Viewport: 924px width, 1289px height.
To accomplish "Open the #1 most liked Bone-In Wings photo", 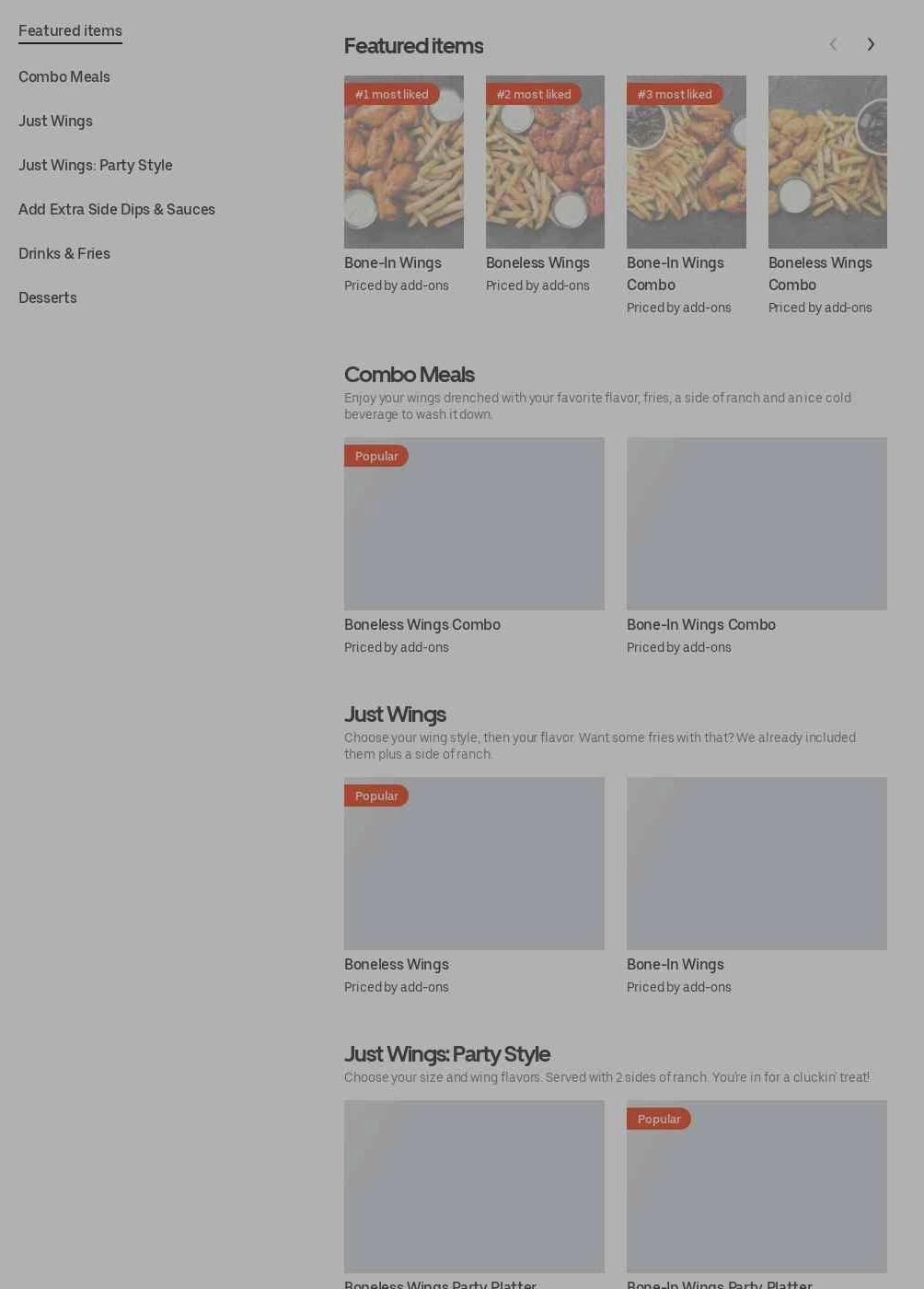I will tap(404, 162).
